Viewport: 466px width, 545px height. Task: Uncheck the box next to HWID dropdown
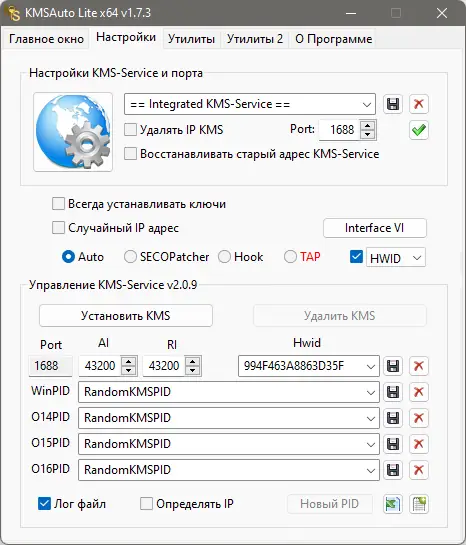(356, 257)
